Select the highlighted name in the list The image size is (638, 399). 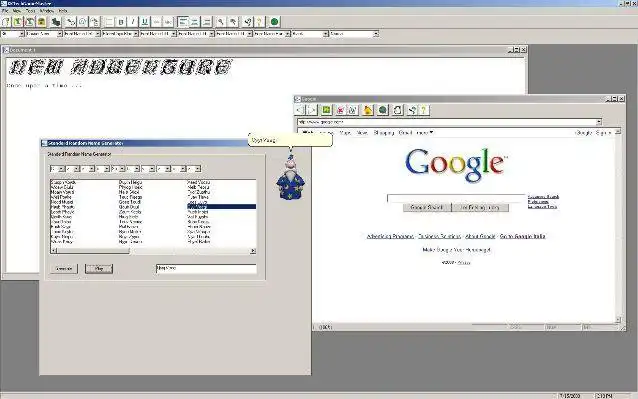[x=222, y=207]
